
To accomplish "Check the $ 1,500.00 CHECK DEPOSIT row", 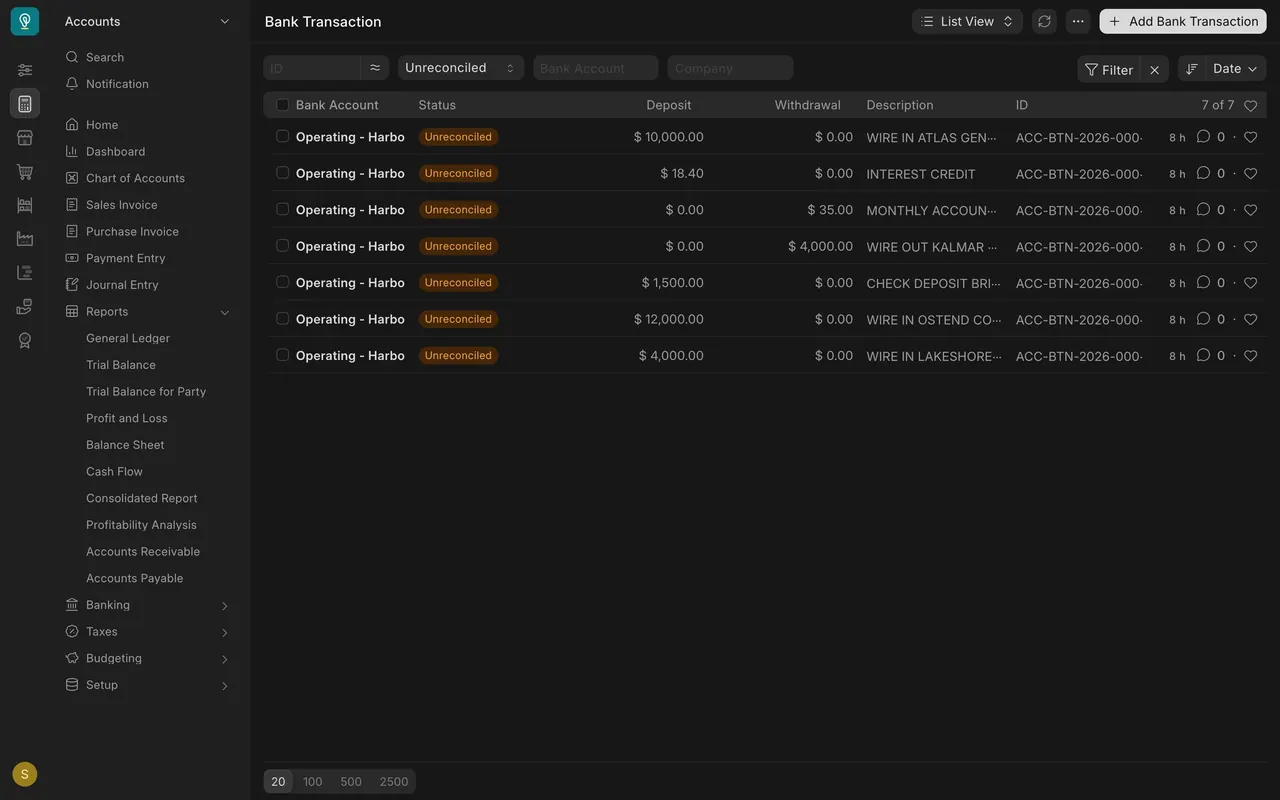I will (282, 282).
